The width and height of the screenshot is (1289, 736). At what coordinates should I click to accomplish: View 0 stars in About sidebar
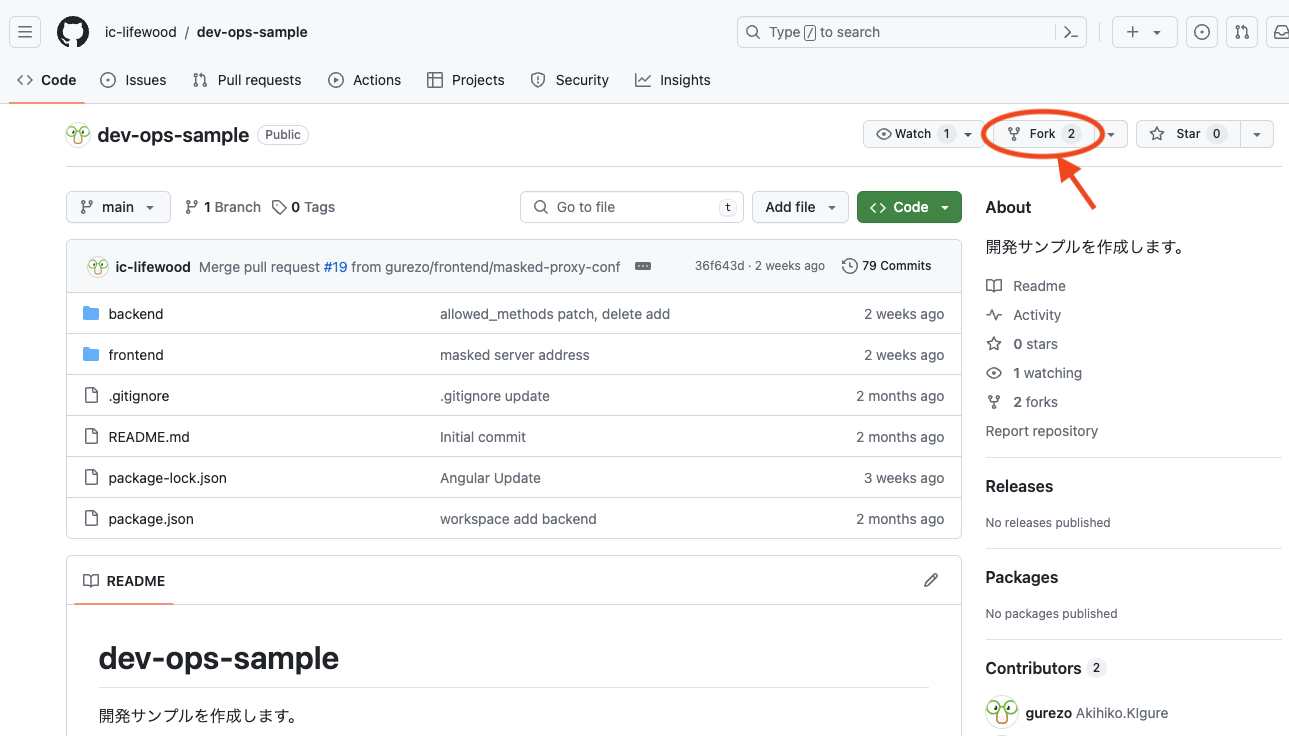[1022, 344]
